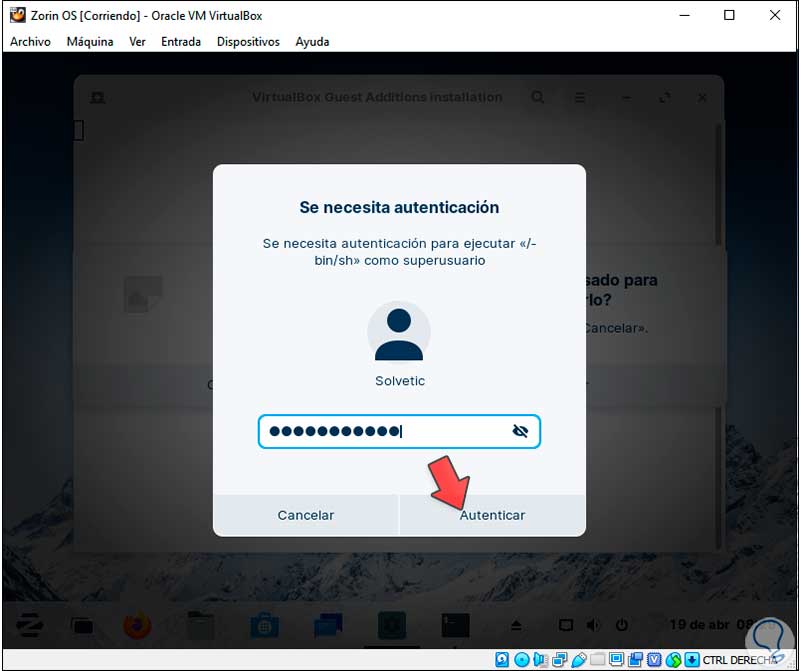Click the VirtualBox hard disk status icon
This screenshot has width=801, height=671.
(502, 660)
